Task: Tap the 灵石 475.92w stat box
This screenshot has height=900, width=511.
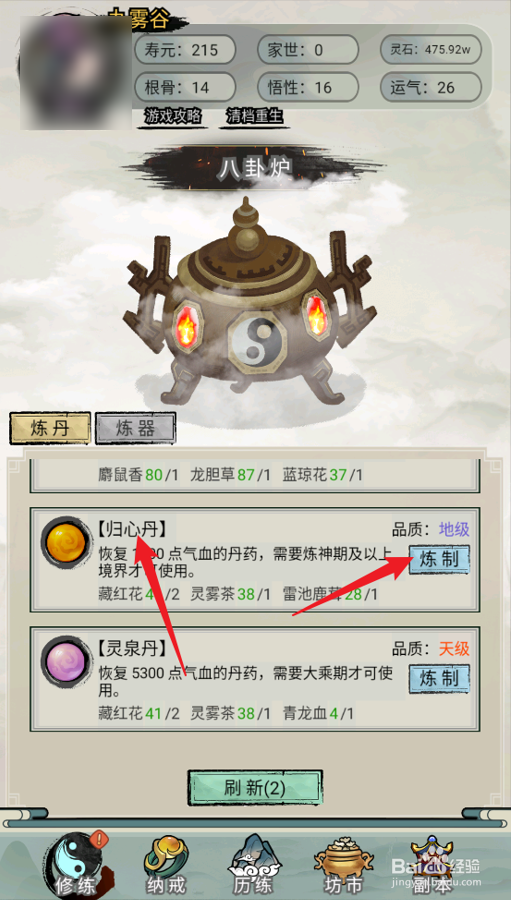Action: coord(431,49)
